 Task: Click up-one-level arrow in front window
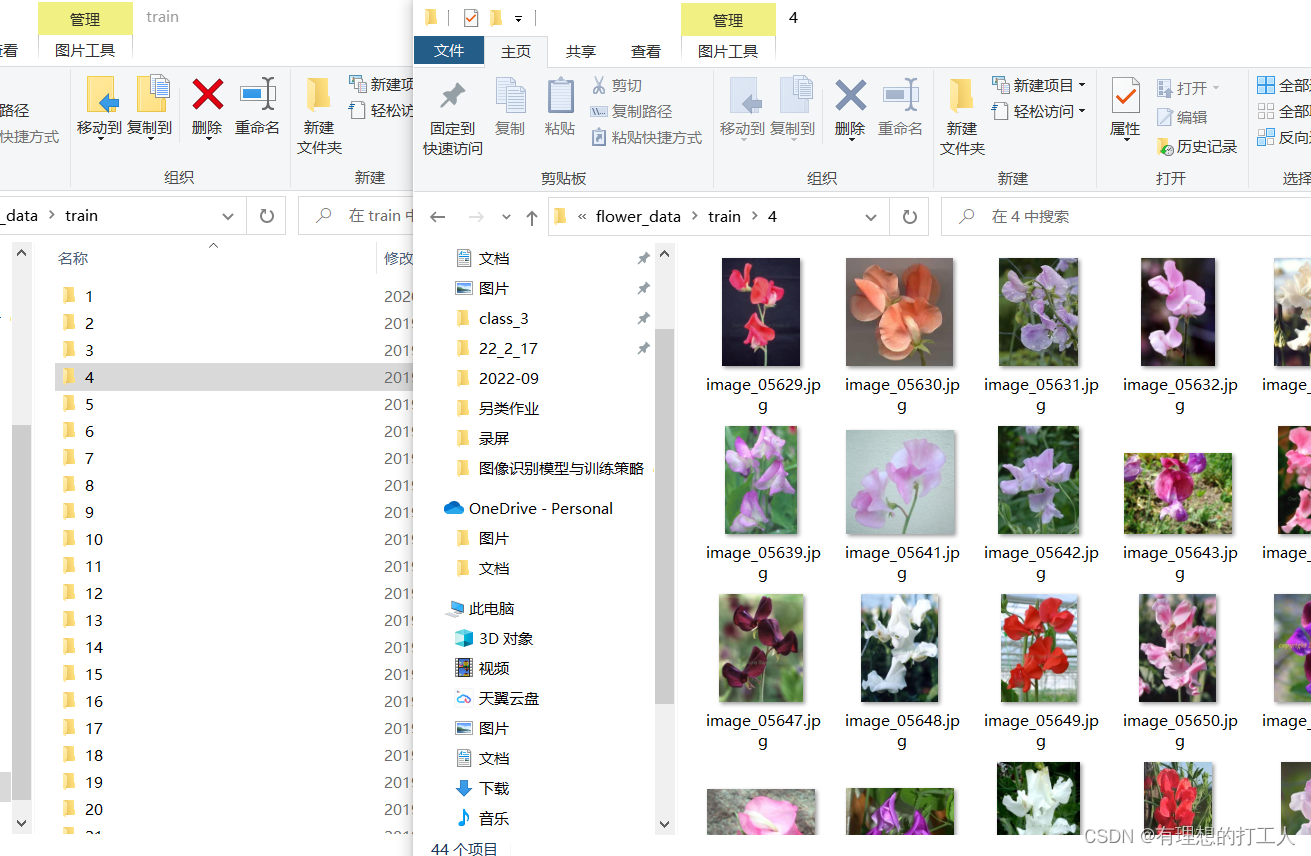(x=532, y=217)
